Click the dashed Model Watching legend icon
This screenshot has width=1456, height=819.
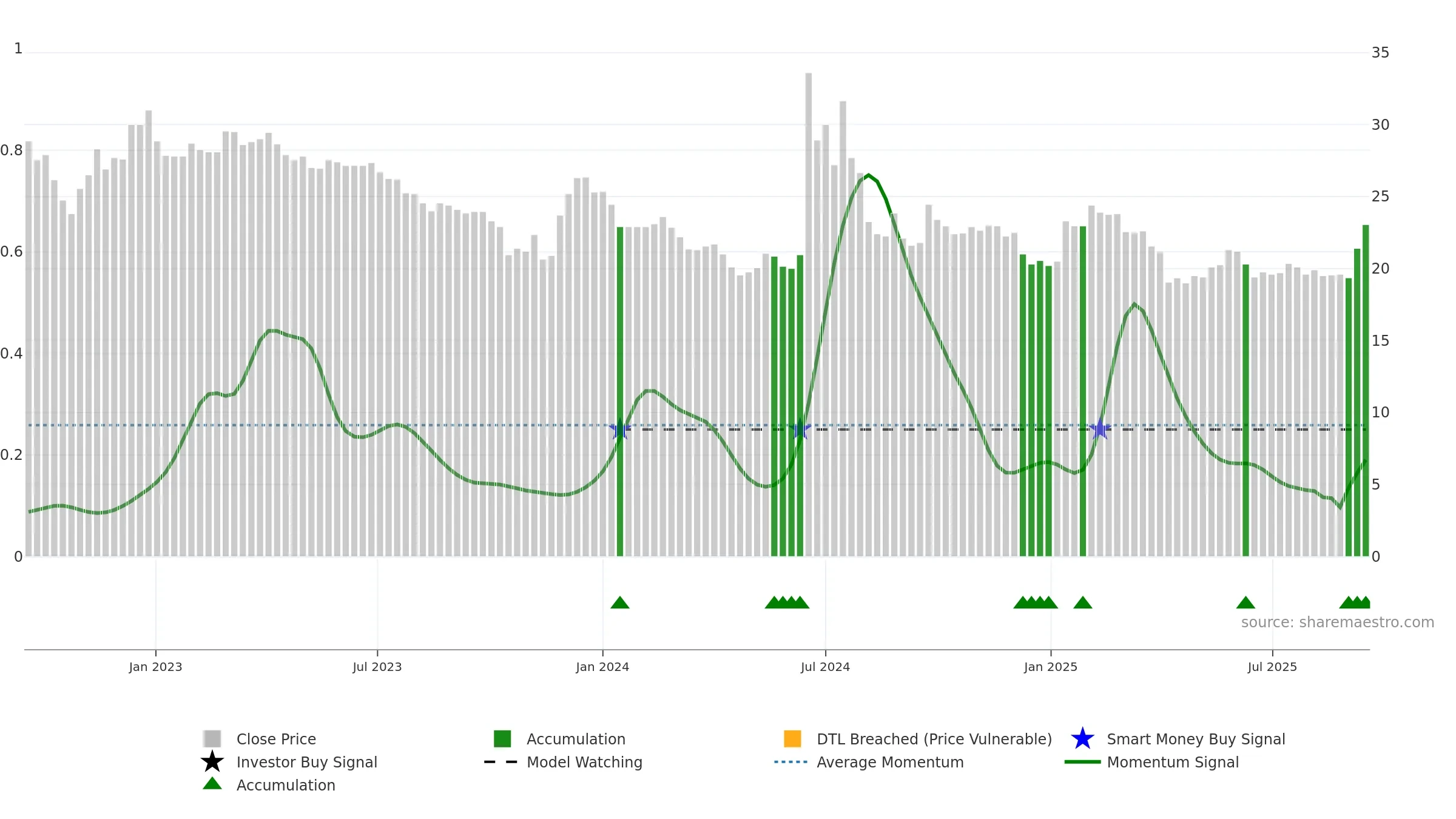(500, 762)
